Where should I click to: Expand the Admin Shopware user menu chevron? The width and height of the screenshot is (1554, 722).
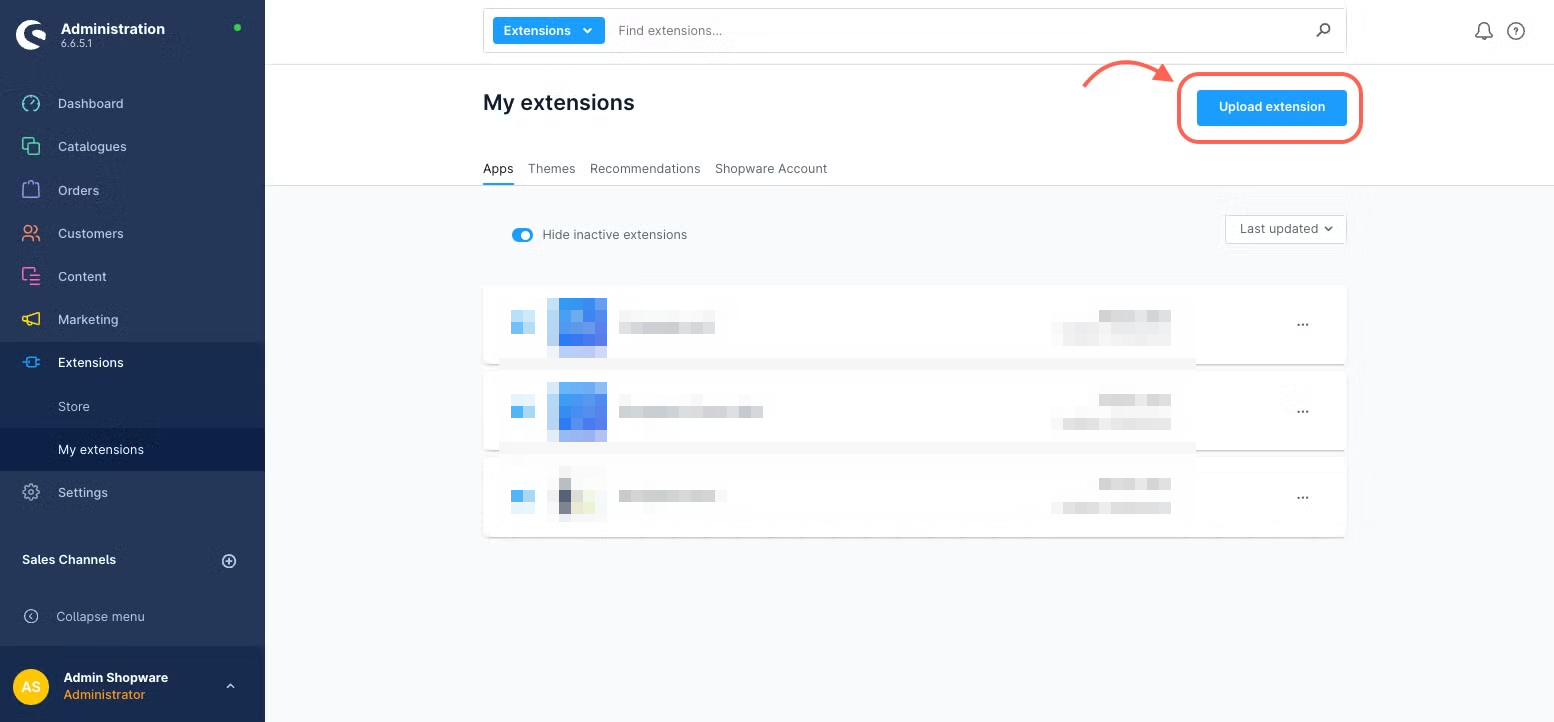point(230,686)
